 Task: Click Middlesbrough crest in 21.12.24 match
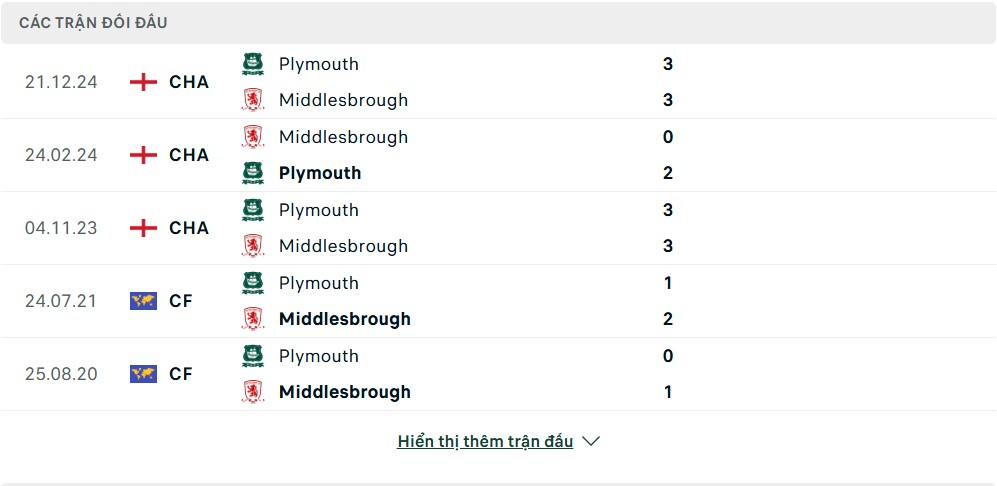click(253, 100)
